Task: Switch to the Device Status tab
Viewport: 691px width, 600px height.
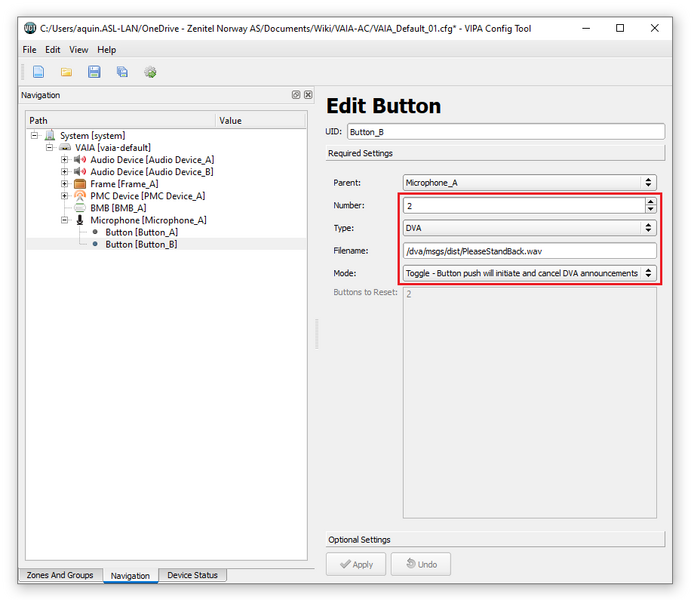Action: (193, 575)
